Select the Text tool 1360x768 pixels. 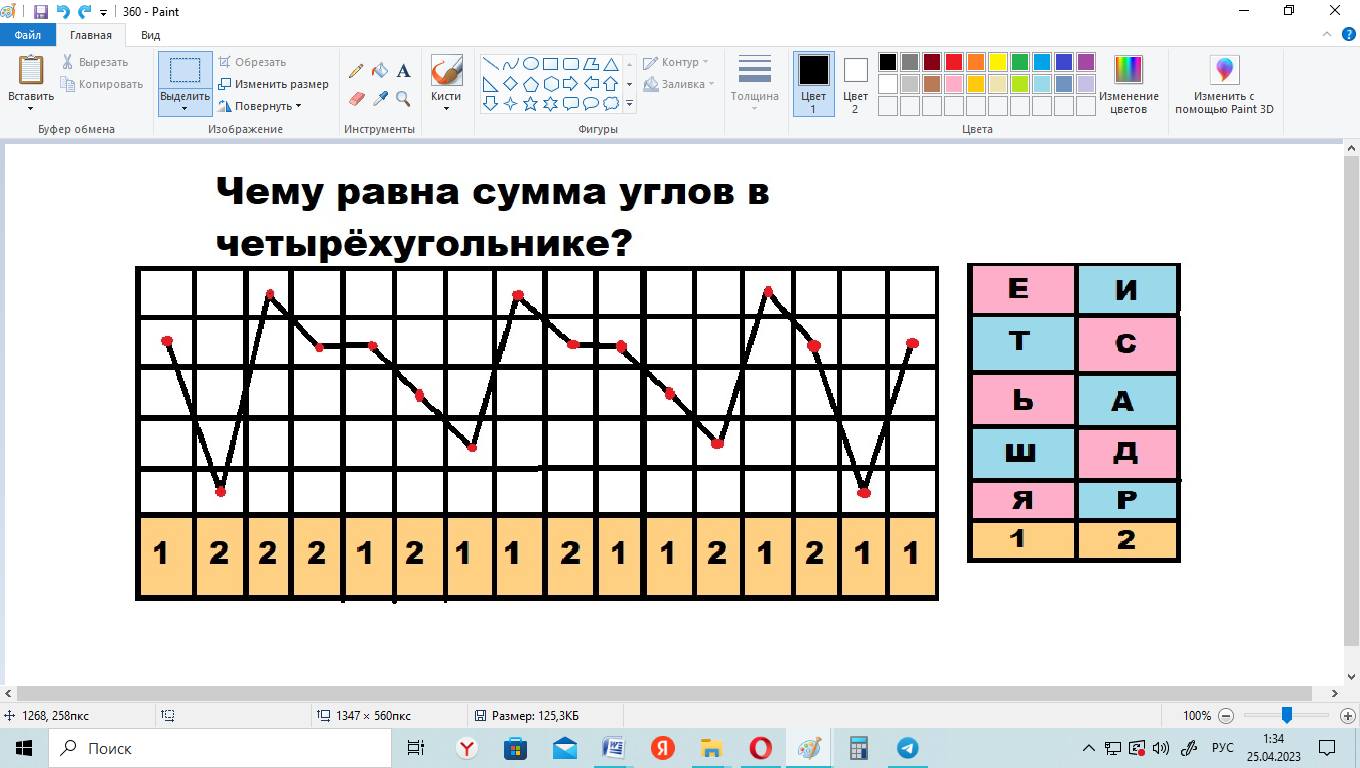point(404,71)
